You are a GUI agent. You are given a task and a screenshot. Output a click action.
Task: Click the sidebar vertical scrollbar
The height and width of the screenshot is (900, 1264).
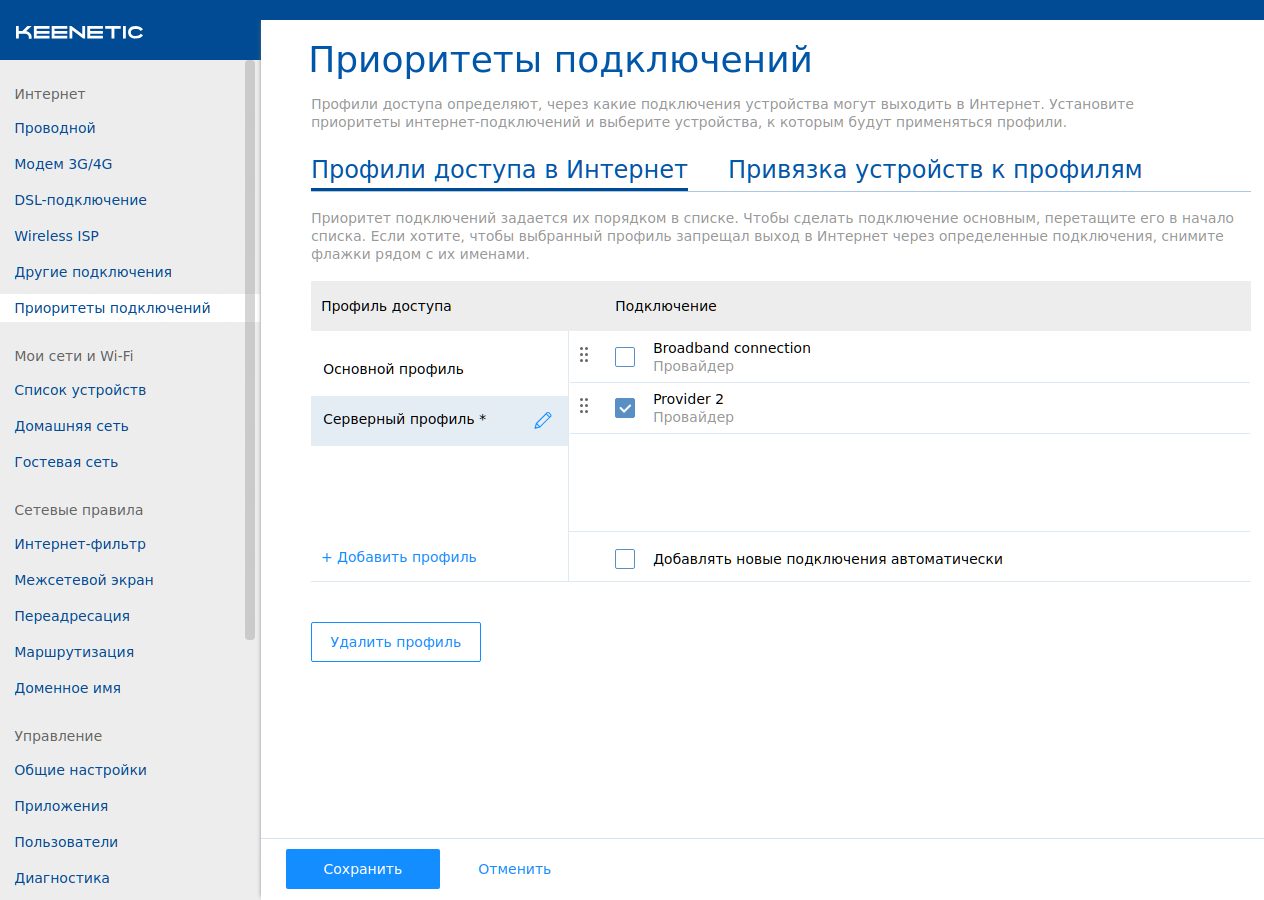[250, 350]
